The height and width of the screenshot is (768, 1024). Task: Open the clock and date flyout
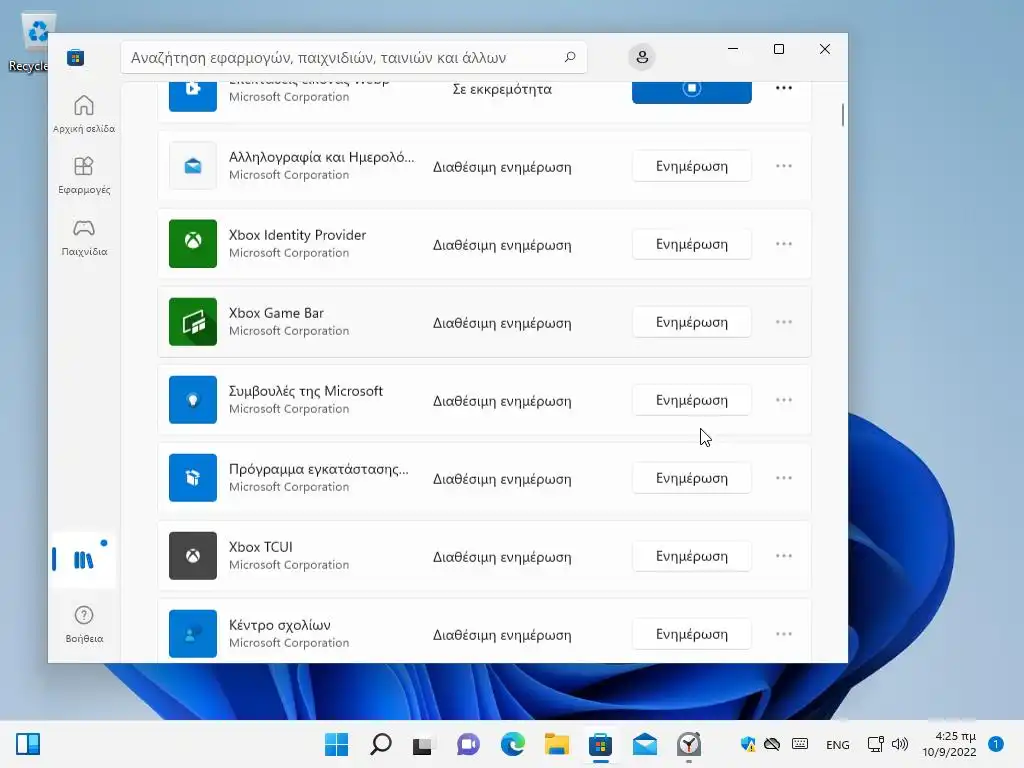(x=950, y=744)
